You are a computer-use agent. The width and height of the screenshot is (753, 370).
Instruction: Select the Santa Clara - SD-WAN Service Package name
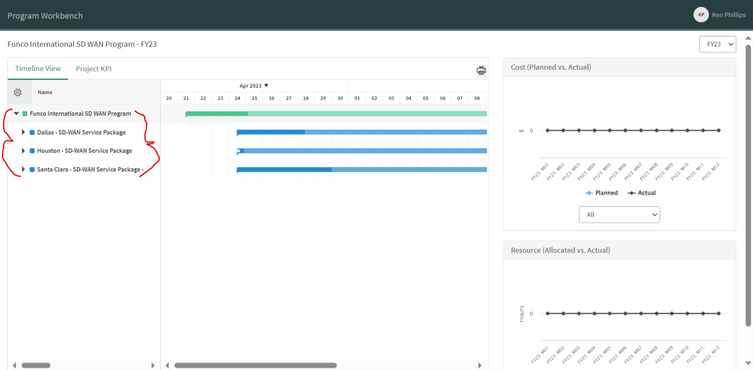(x=90, y=170)
